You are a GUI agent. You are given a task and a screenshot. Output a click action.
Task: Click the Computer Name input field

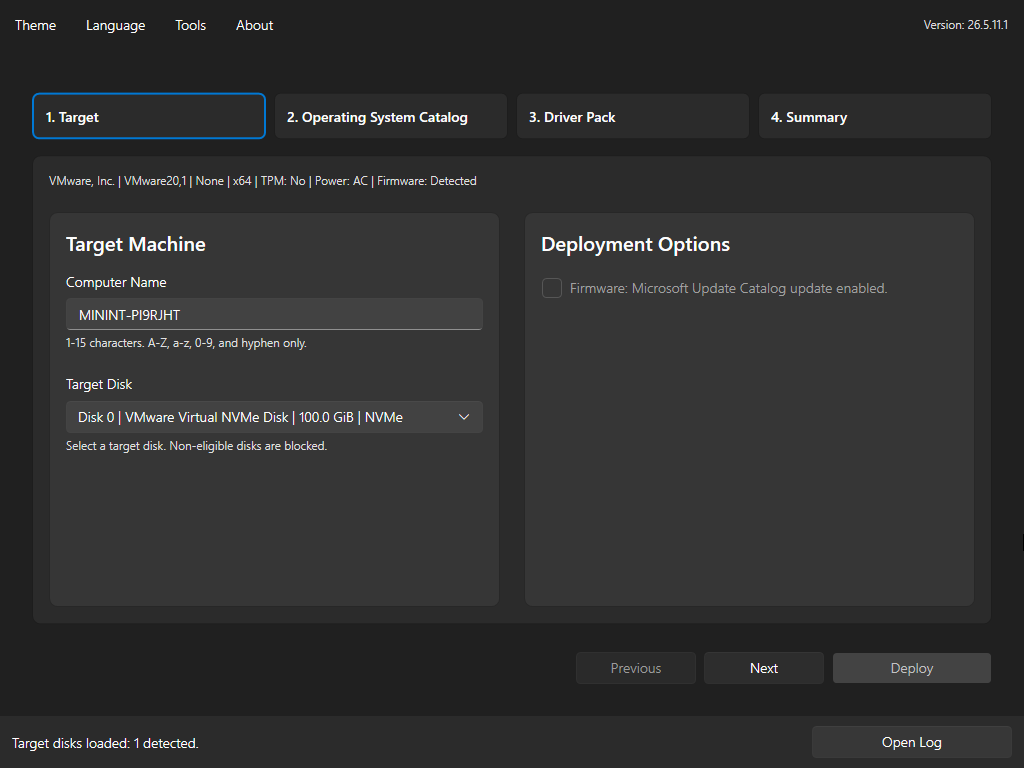coord(274,315)
